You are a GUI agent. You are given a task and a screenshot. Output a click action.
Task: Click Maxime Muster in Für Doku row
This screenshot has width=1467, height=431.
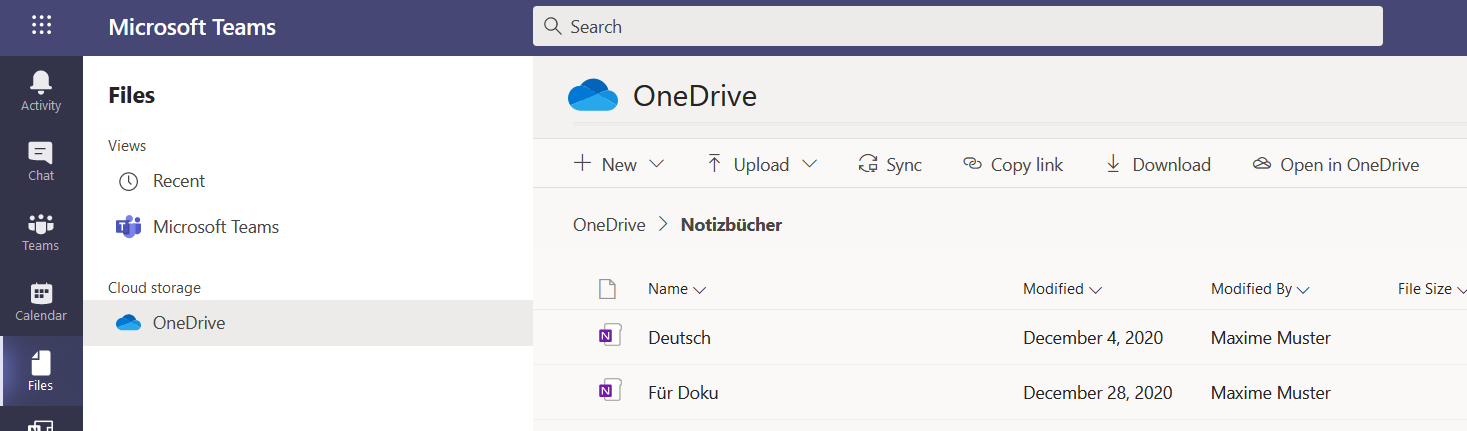coord(1271,393)
